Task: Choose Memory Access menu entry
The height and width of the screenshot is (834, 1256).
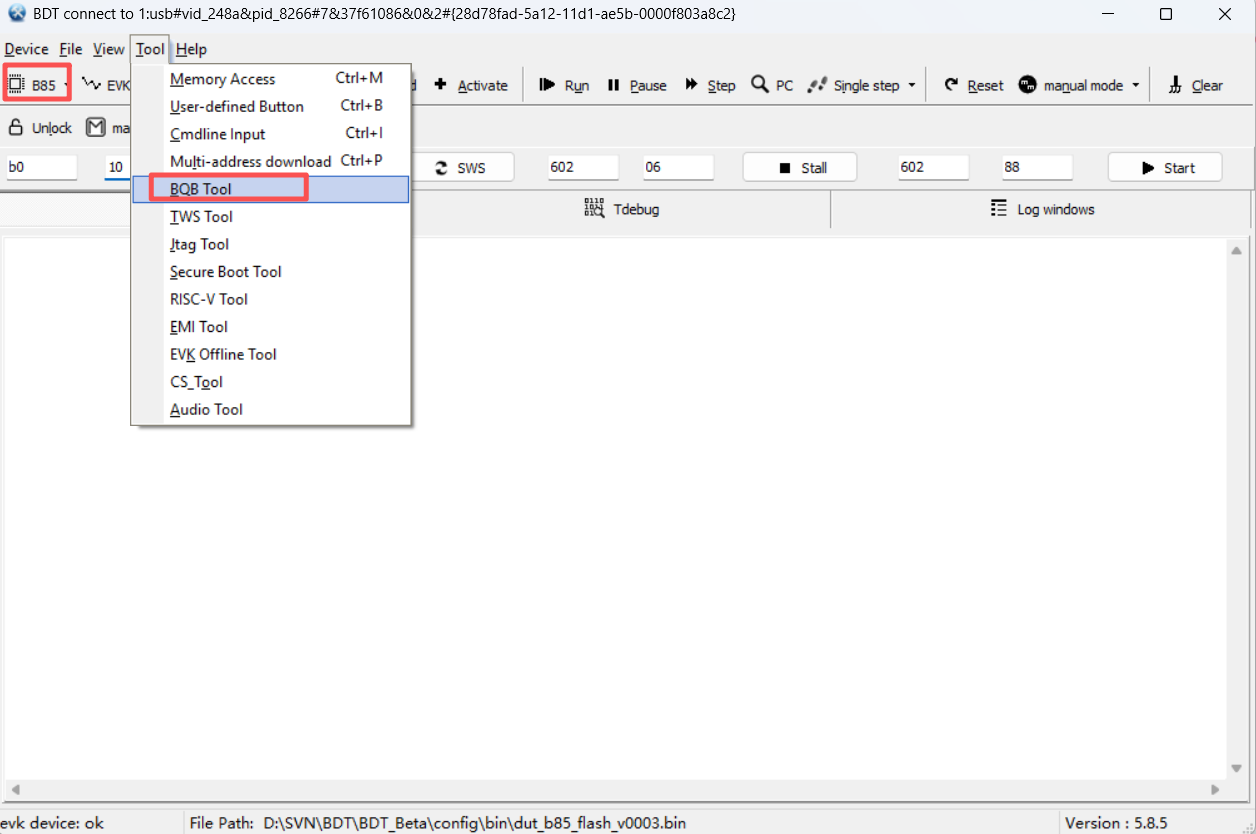Action: 222,79
